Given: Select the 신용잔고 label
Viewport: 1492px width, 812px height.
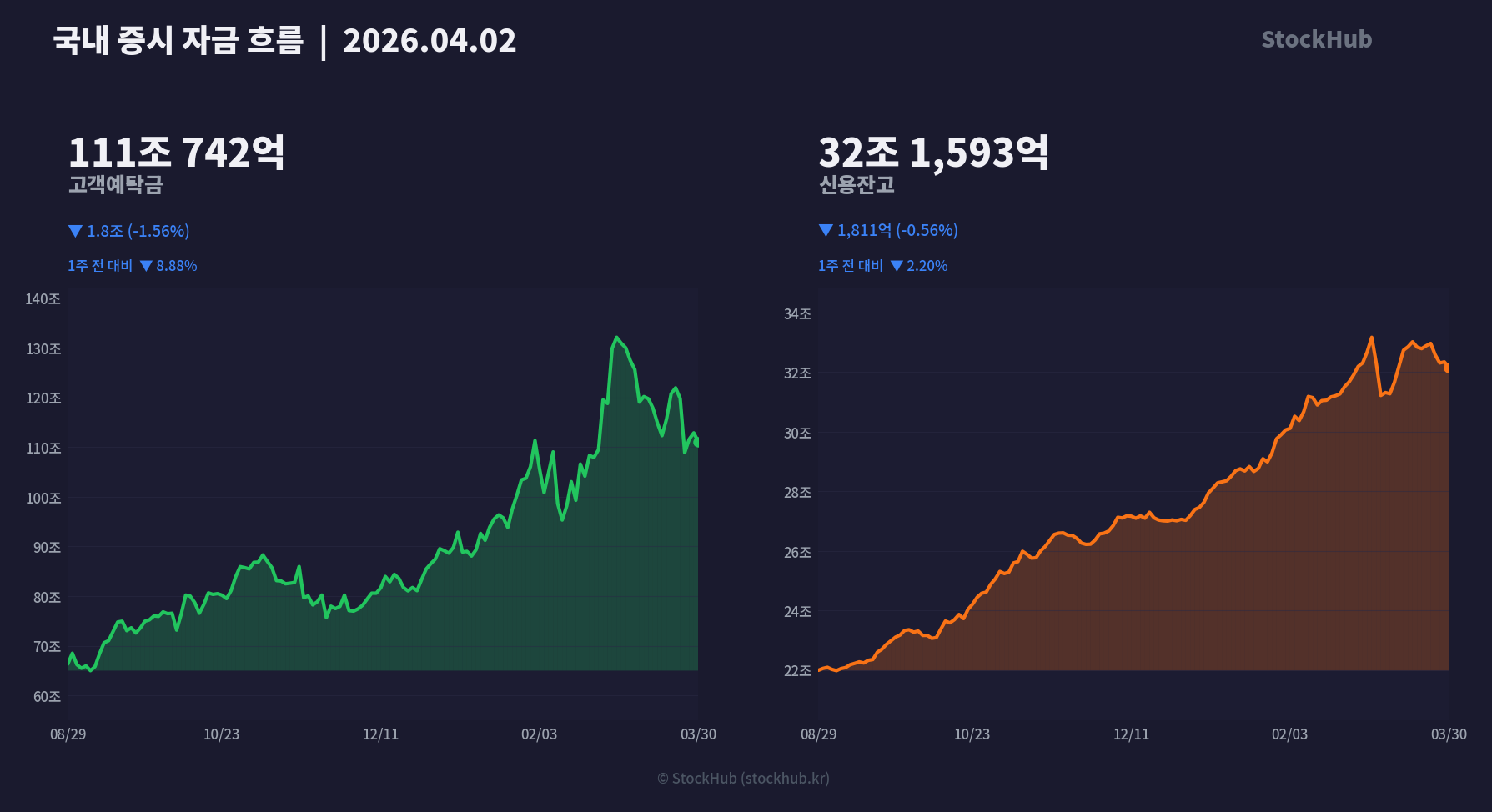Looking at the screenshot, I should coord(857,184).
